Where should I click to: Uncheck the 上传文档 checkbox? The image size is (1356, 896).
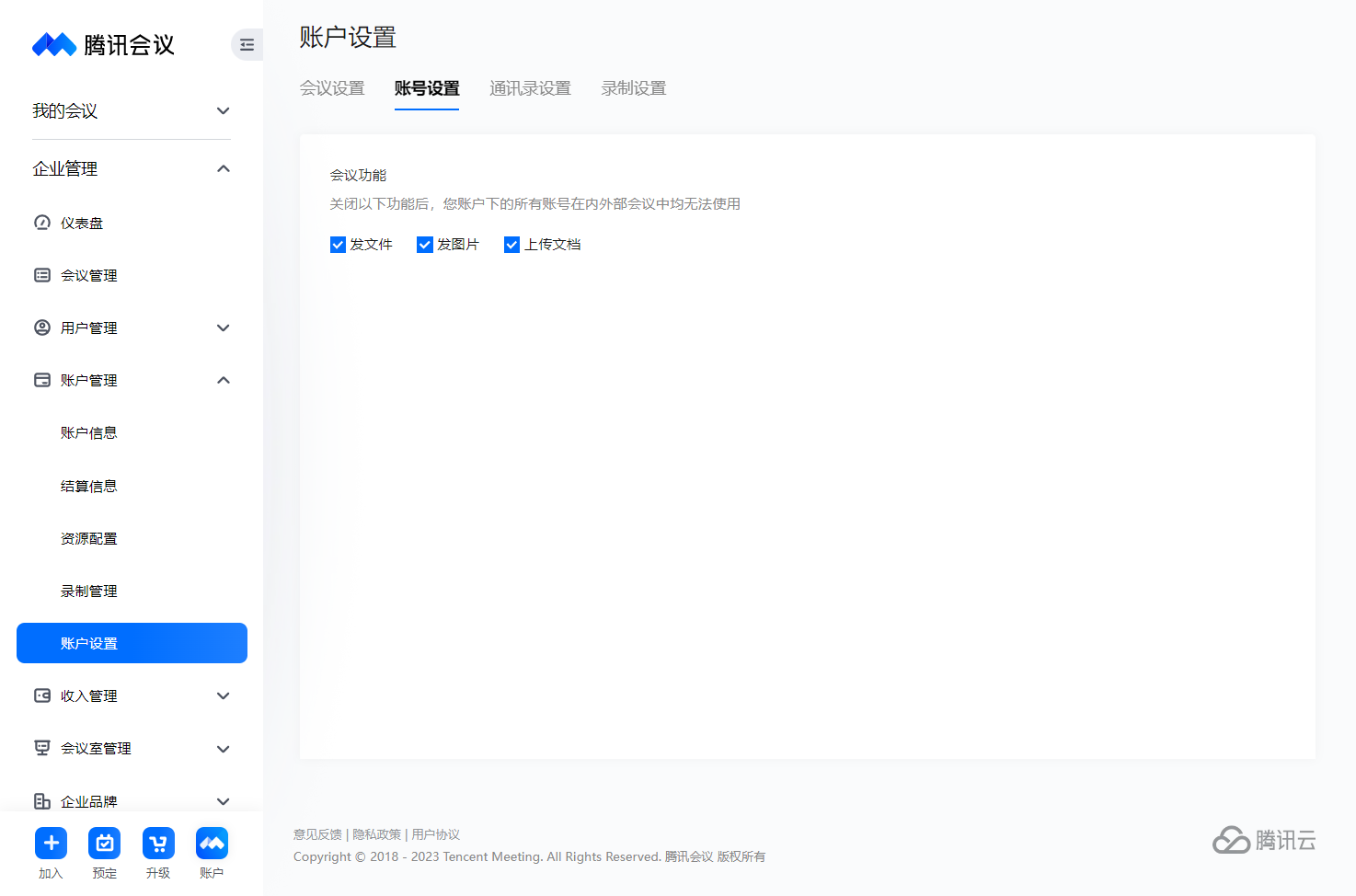click(x=512, y=245)
